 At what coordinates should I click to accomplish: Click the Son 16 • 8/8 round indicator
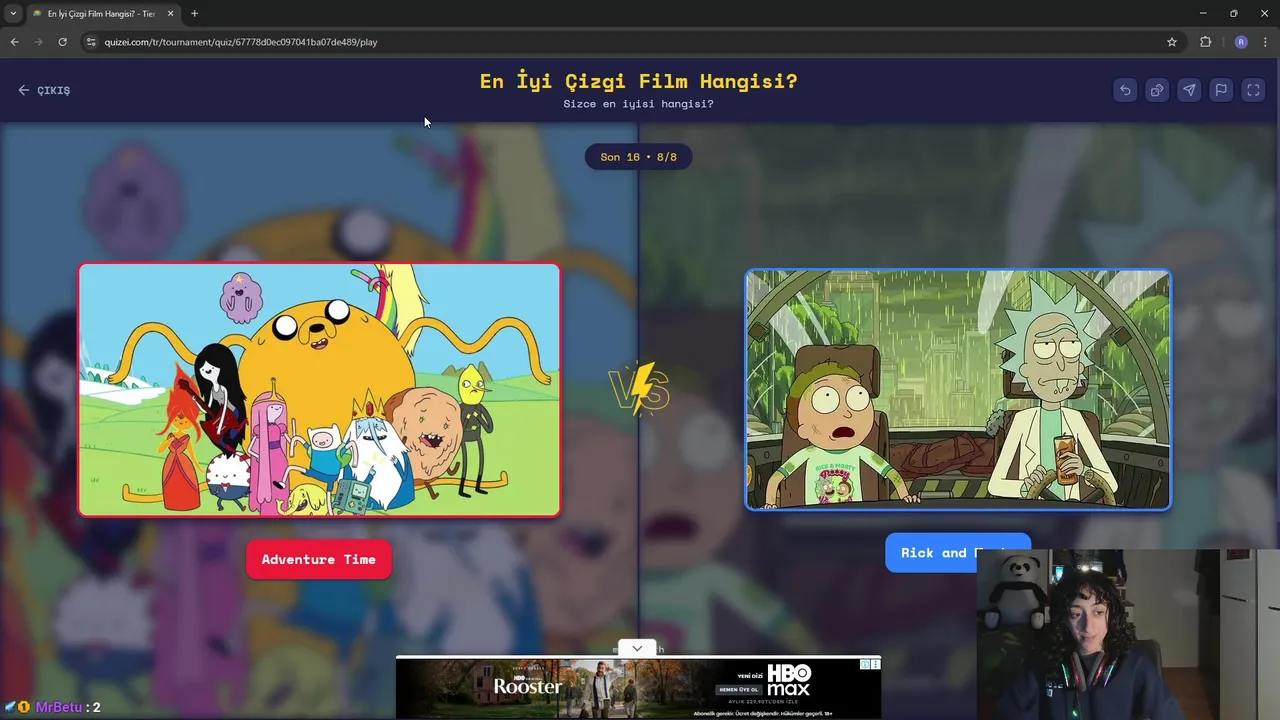638,157
